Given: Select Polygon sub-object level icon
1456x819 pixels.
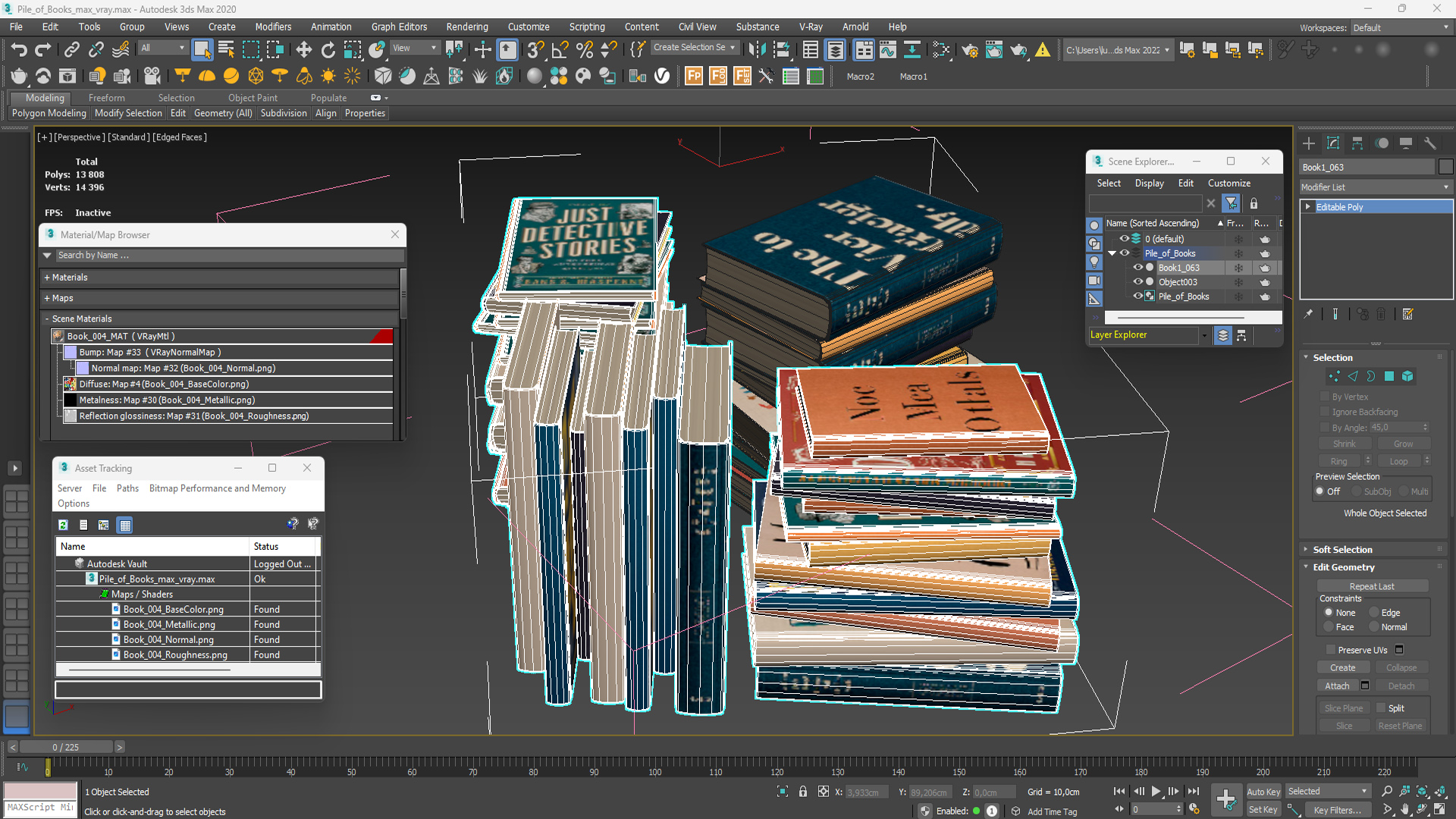Looking at the screenshot, I should (x=1389, y=376).
